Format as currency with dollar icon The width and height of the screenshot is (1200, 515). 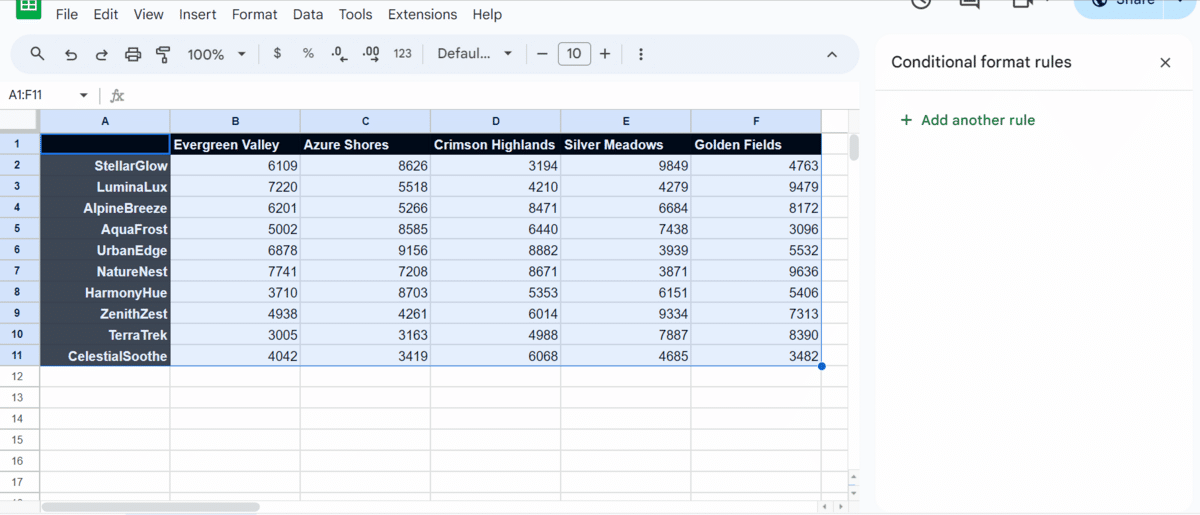pos(277,54)
